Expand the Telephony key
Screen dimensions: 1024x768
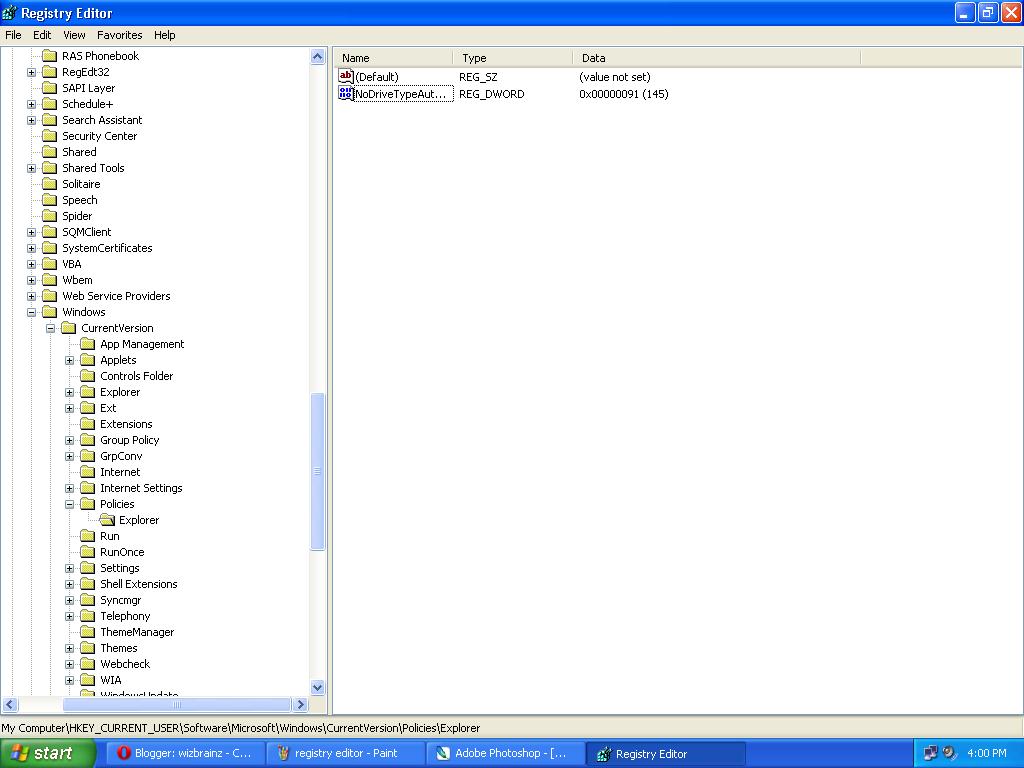pyautogui.click(x=69, y=616)
